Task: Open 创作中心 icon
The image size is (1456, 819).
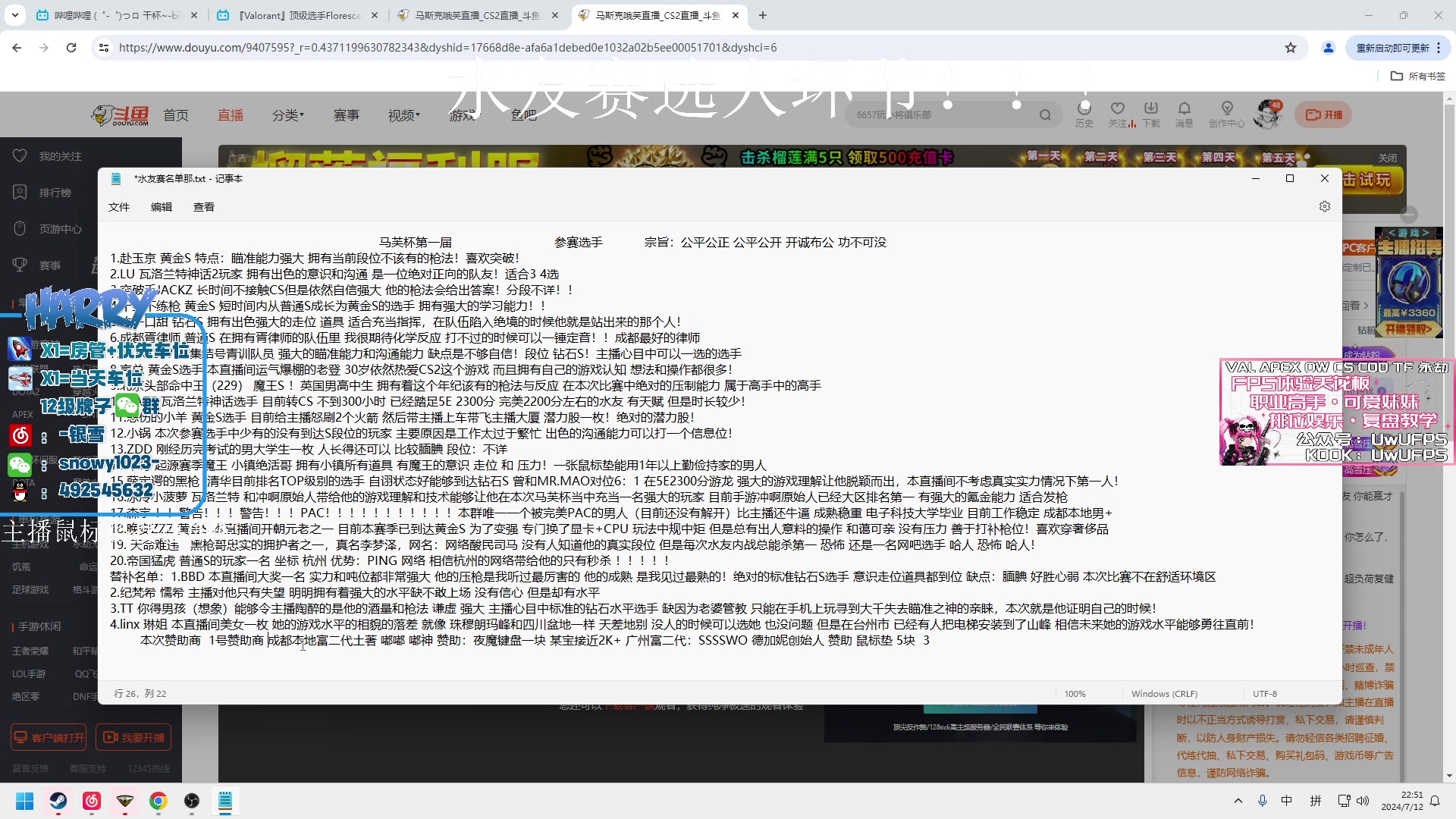Action: click(1226, 115)
